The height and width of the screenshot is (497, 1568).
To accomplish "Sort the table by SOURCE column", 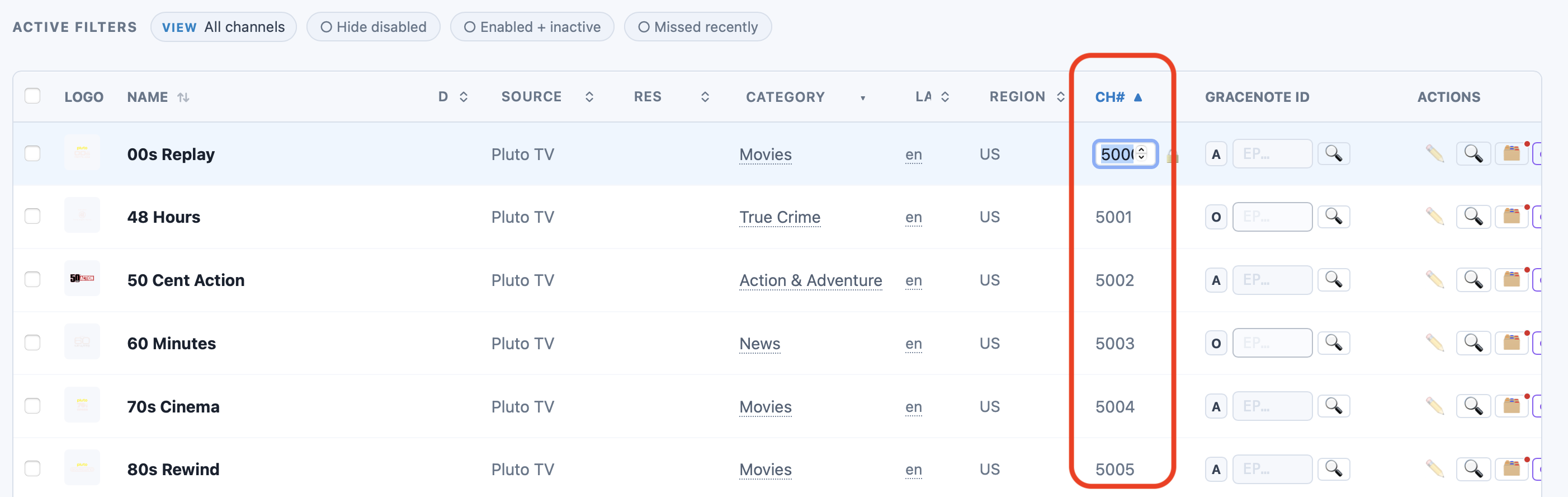I will pyautogui.click(x=546, y=97).
